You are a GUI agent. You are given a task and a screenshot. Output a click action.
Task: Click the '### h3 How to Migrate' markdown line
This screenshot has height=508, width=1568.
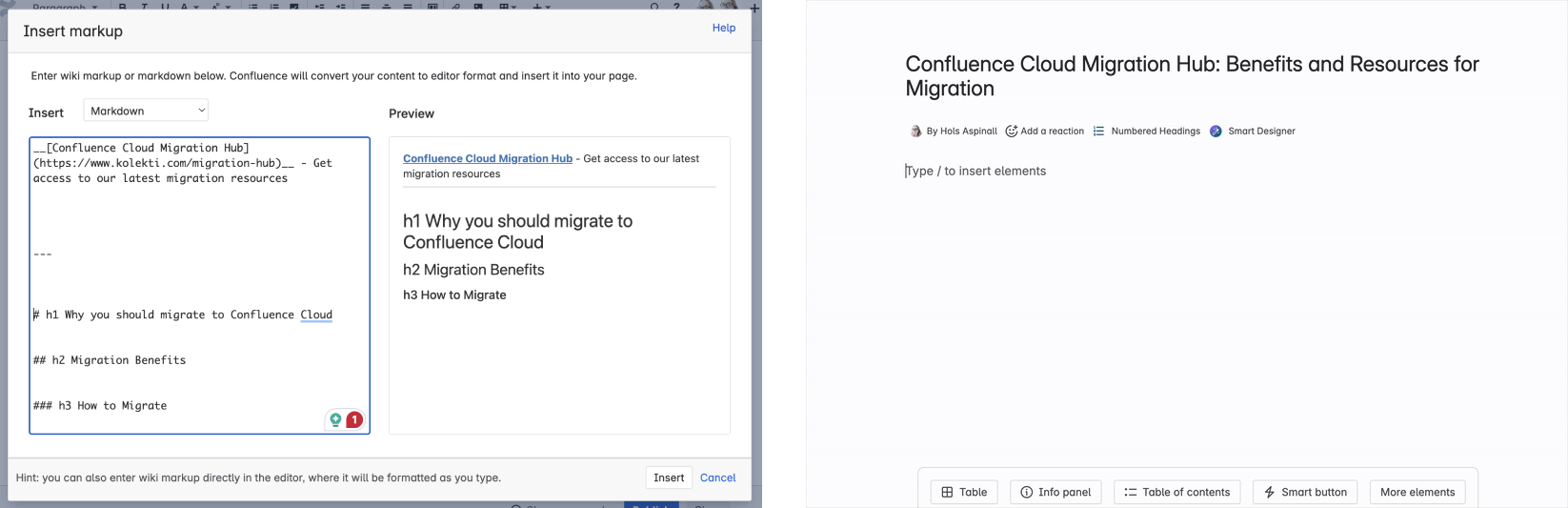coord(100,406)
